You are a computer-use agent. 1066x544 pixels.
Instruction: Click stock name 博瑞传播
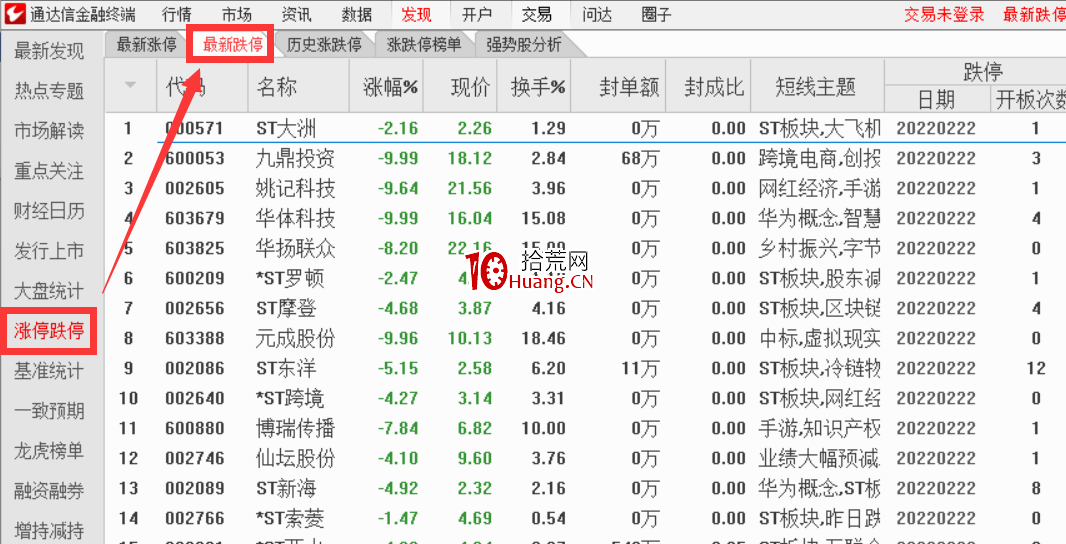[296, 428]
